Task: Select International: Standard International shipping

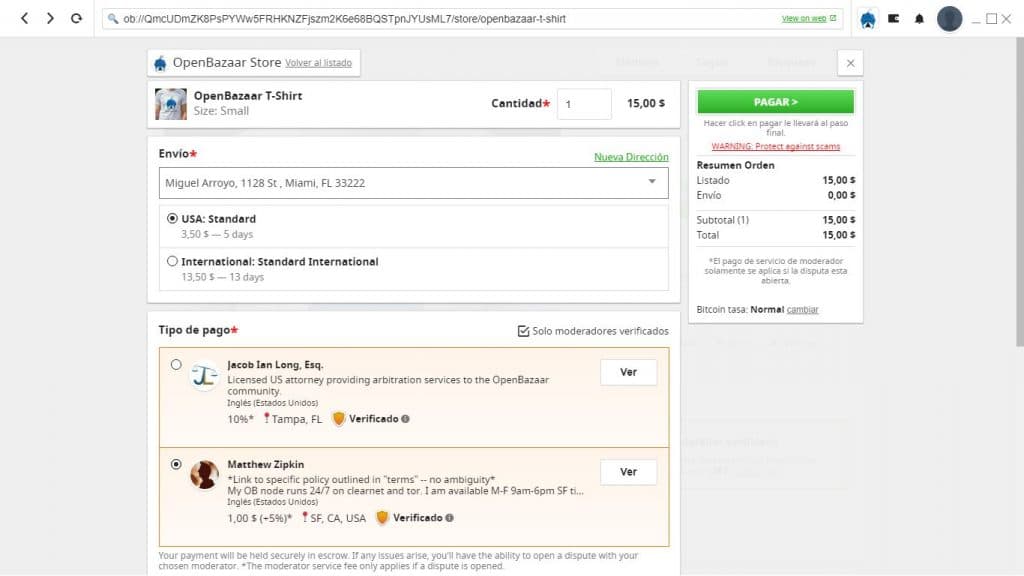Action: (x=172, y=261)
